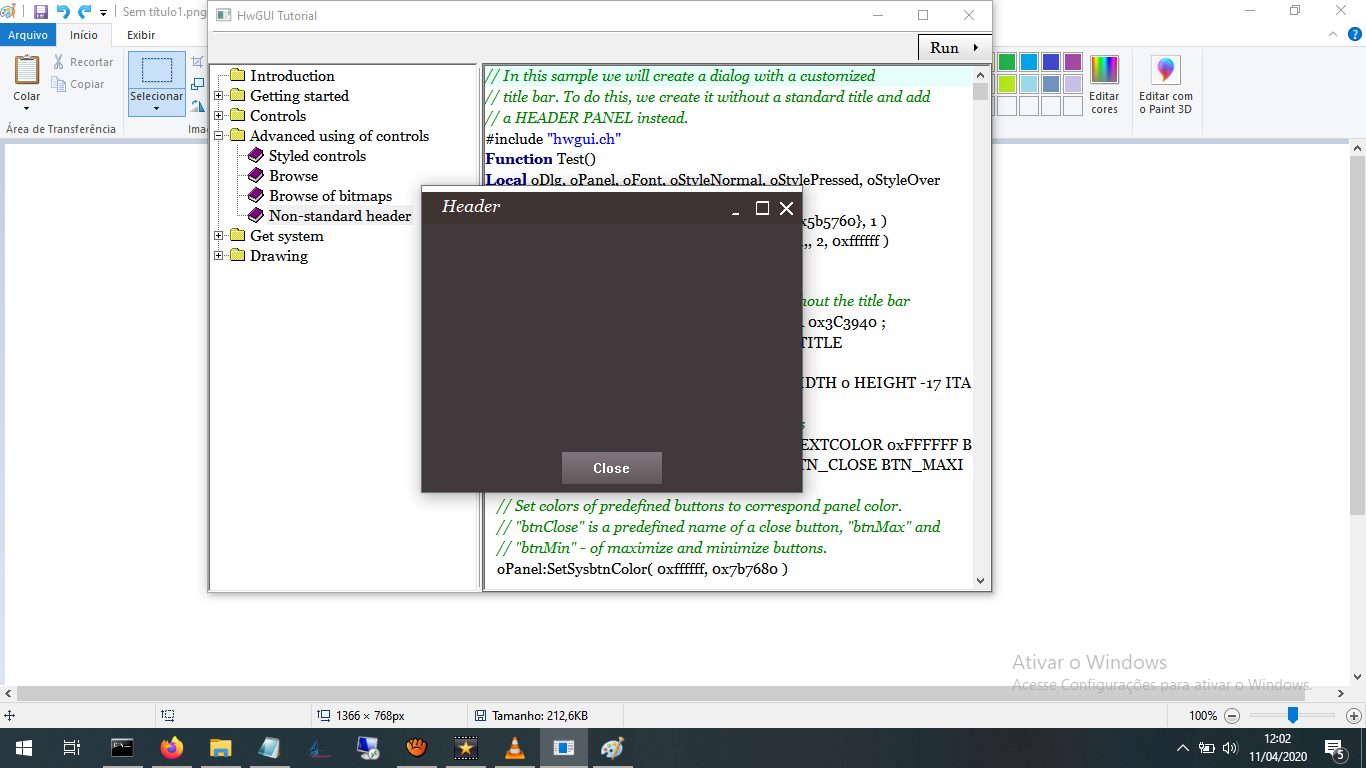Switch to the Exibir ribbon tab
The height and width of the screenshot is (768, 1366).
[141, 35]
